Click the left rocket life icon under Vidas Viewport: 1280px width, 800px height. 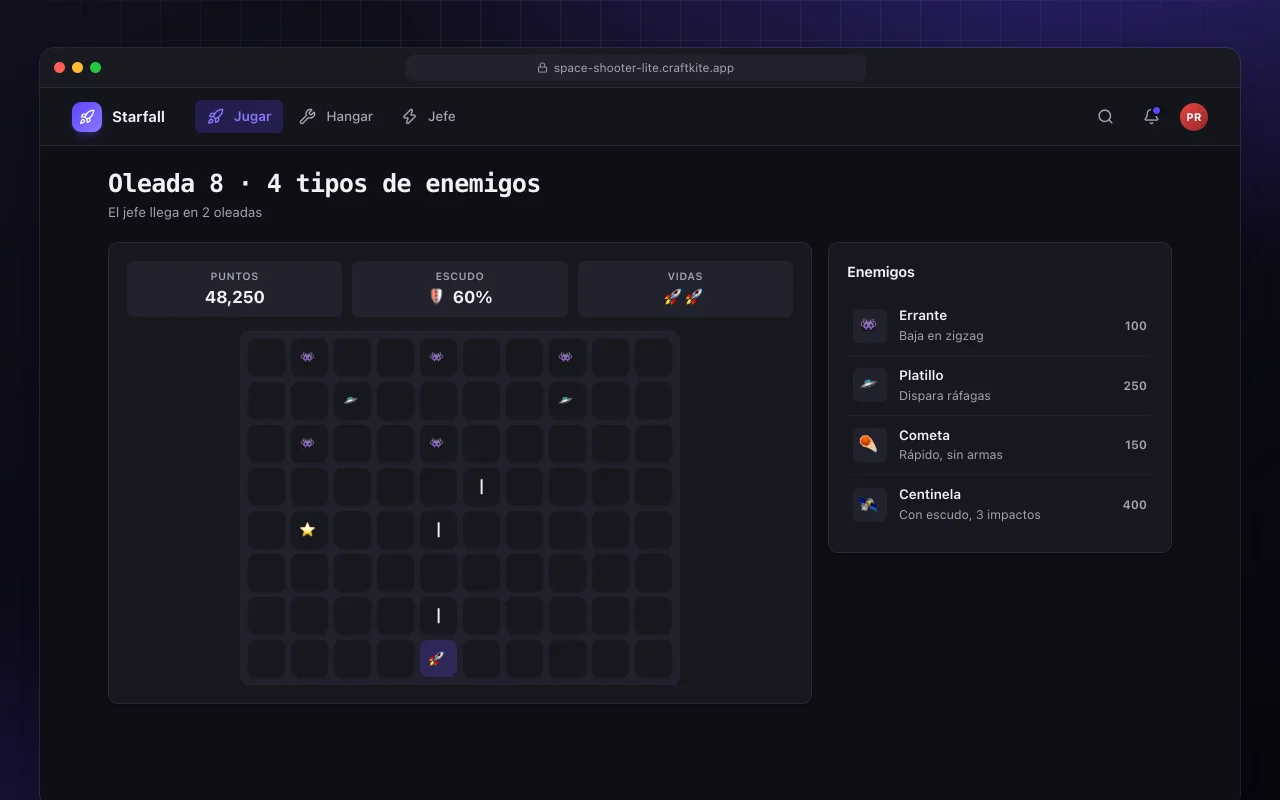coord(673,297)
